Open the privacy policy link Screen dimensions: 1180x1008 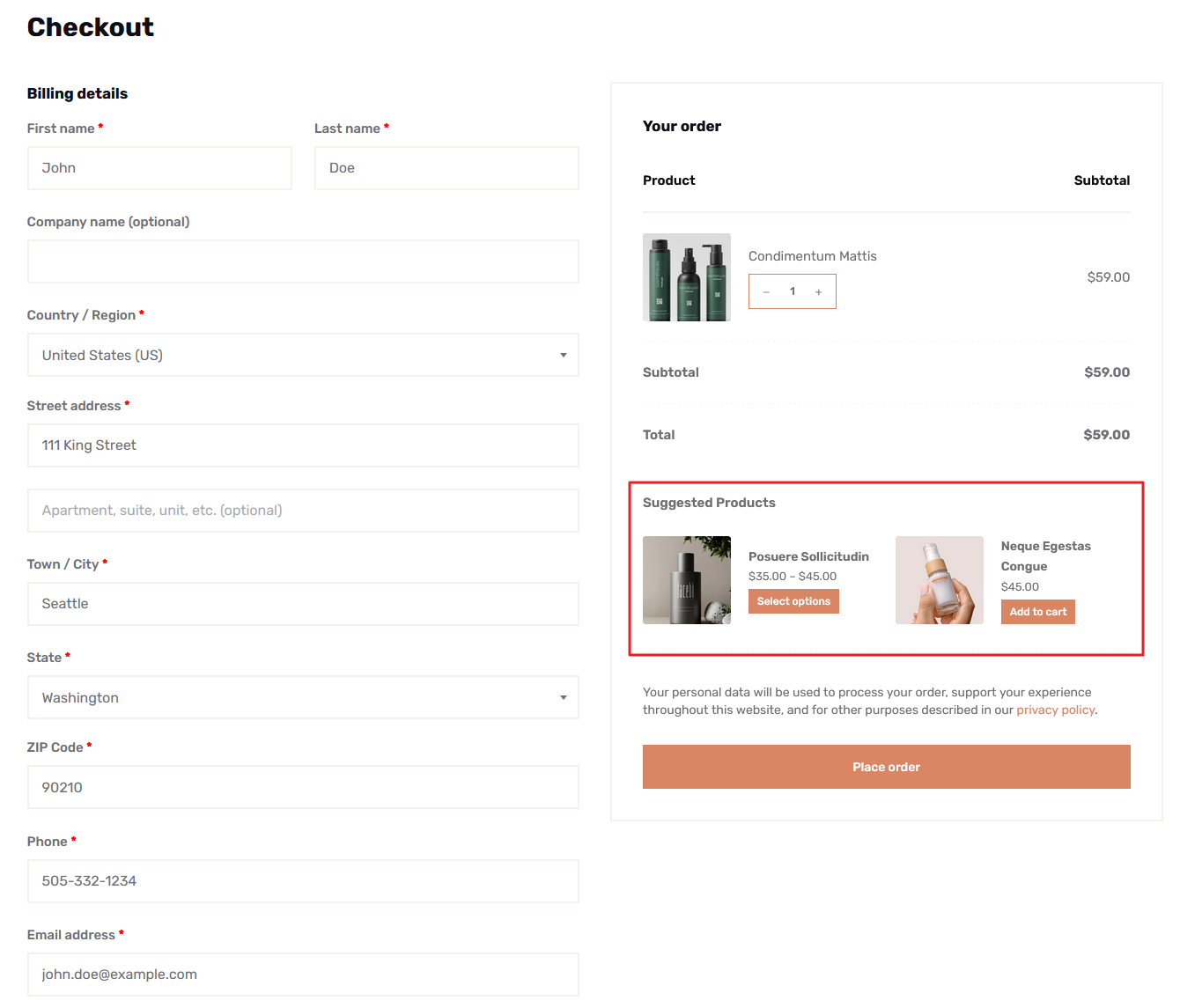pyautogui.click(x=1055, y=710)
